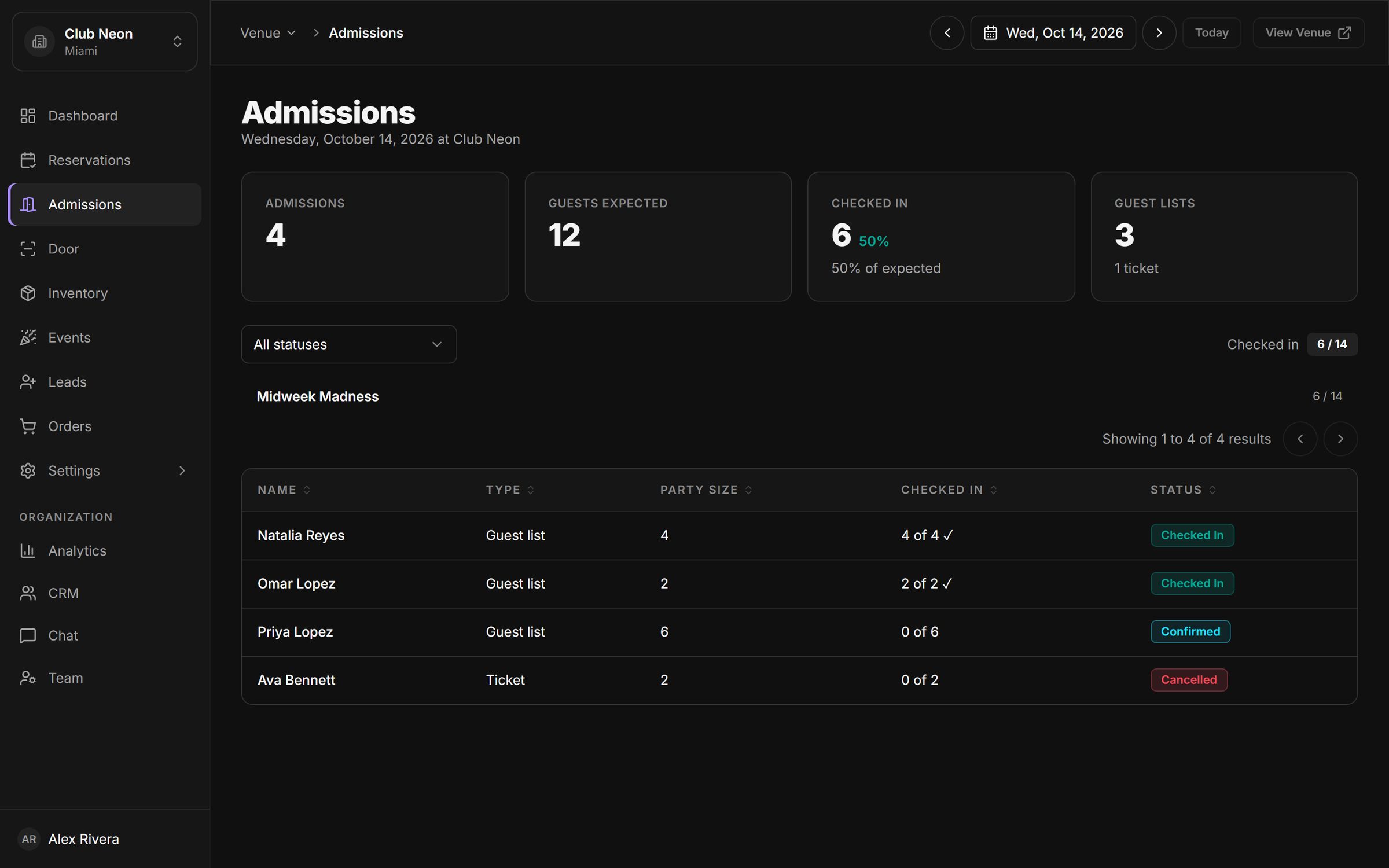Go to next date with right arrow
This screenshot has width=1389, height=868.
click(1159, 33)
